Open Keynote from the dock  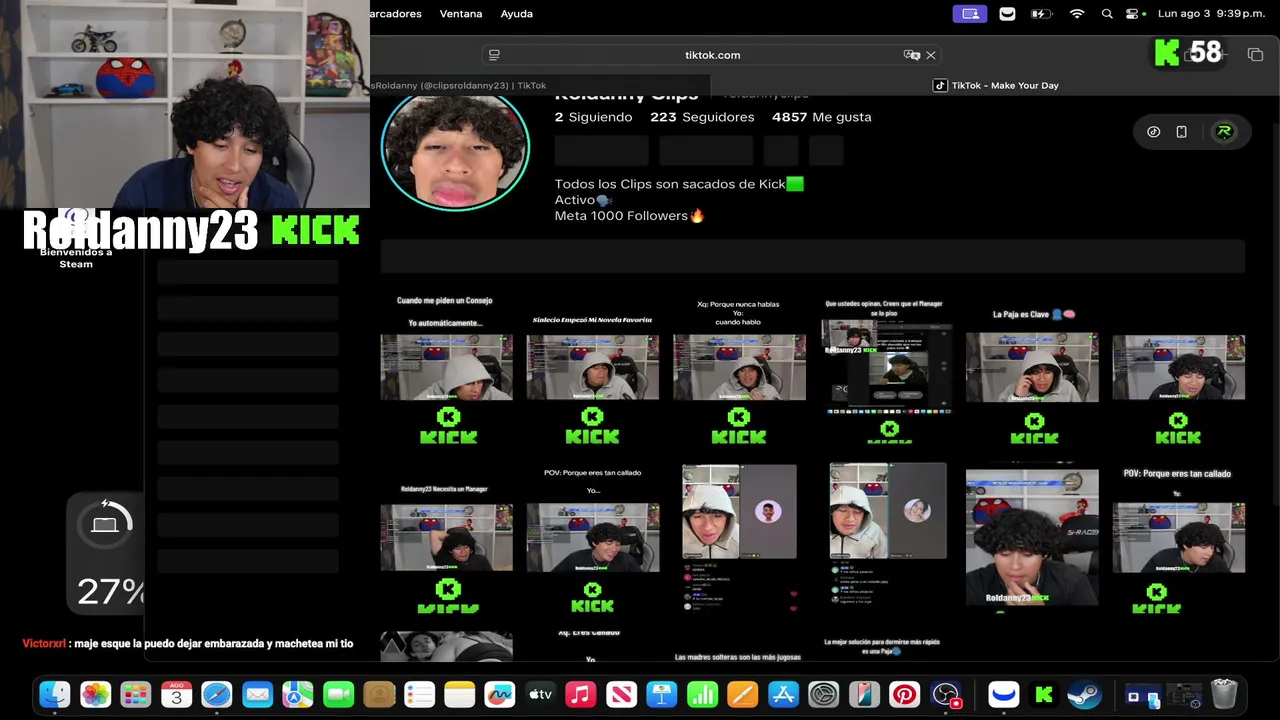(x=662, y=694)
